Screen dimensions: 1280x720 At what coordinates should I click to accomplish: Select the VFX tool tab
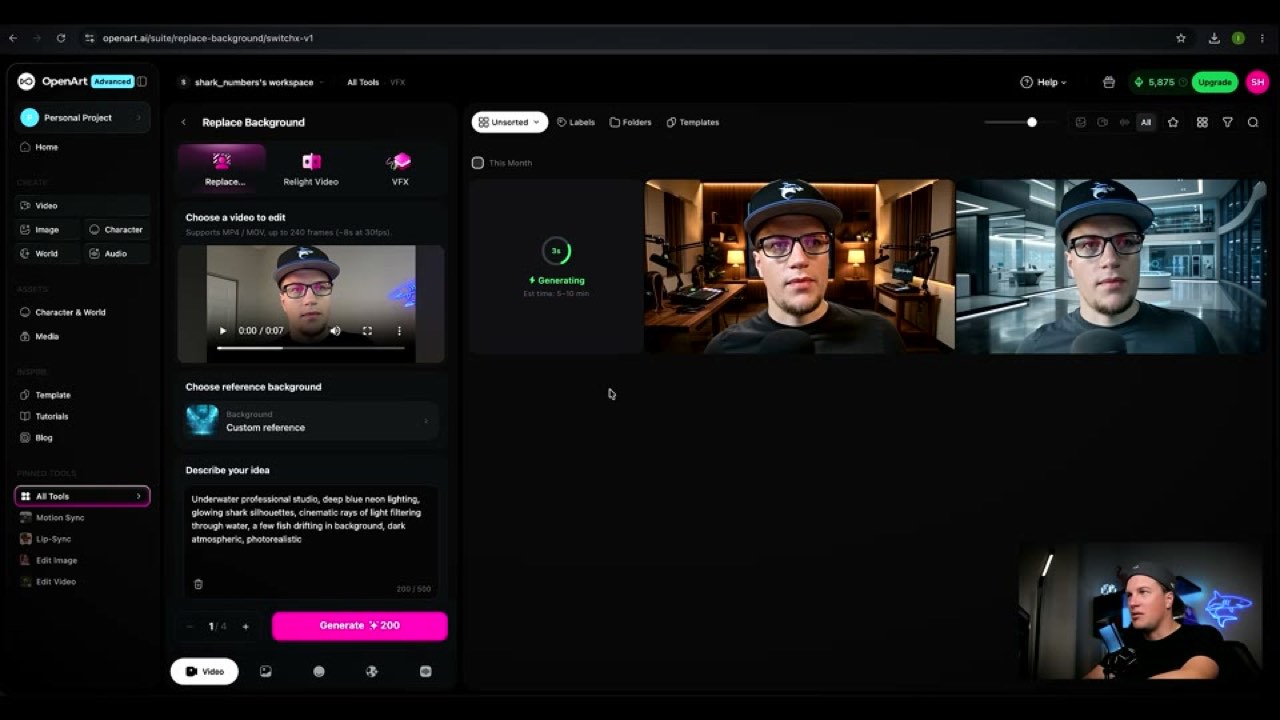click(400, 169)
